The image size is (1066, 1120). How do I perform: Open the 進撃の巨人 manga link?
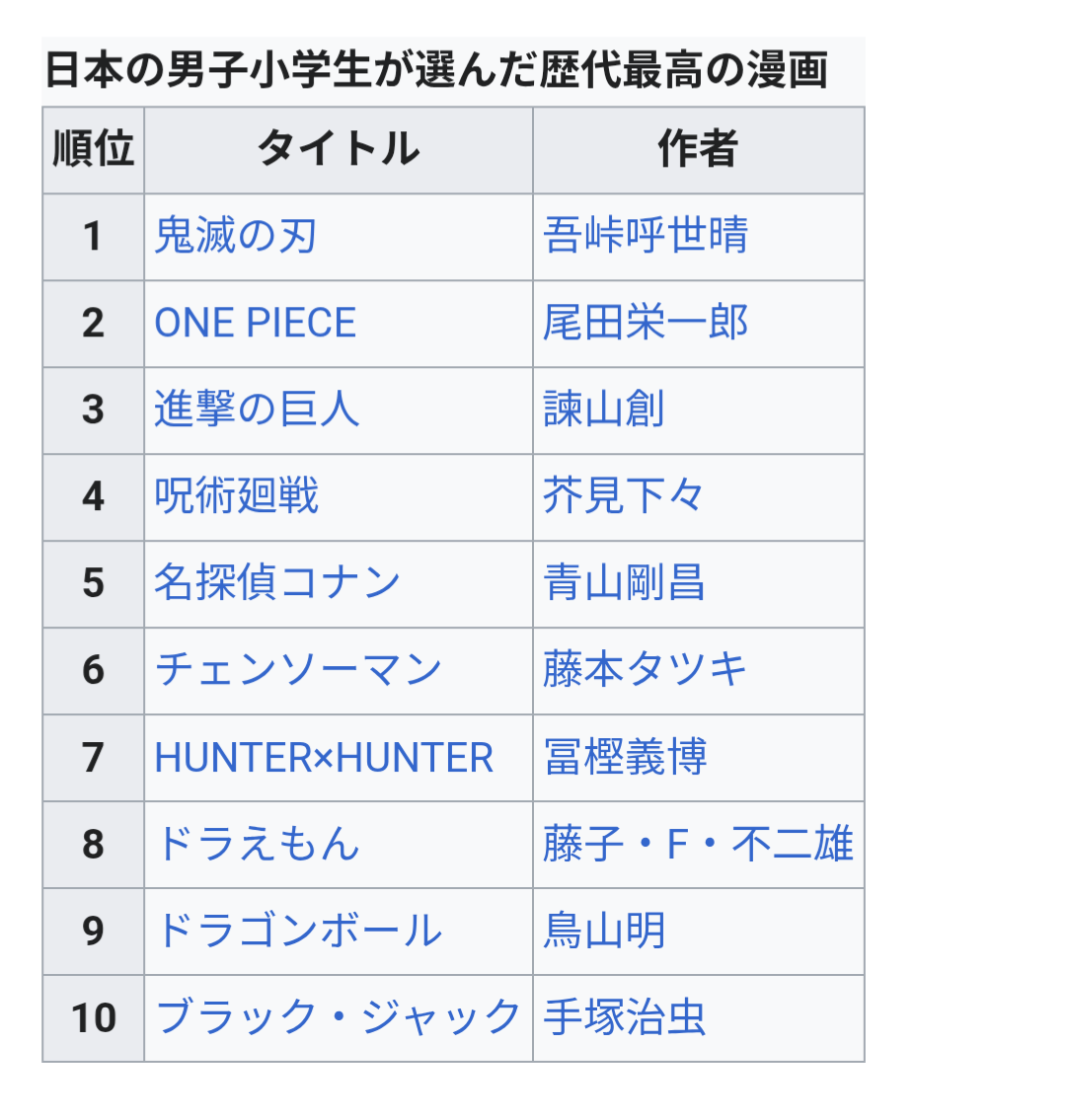point(257,410)
